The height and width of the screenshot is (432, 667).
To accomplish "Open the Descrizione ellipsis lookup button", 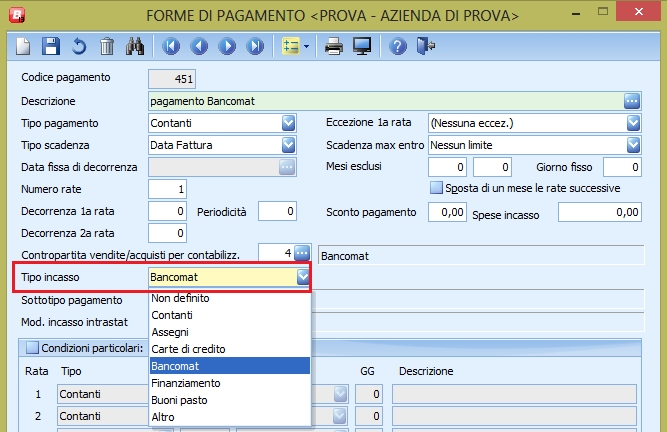I will pyautogui.click(x=632, y=101).
